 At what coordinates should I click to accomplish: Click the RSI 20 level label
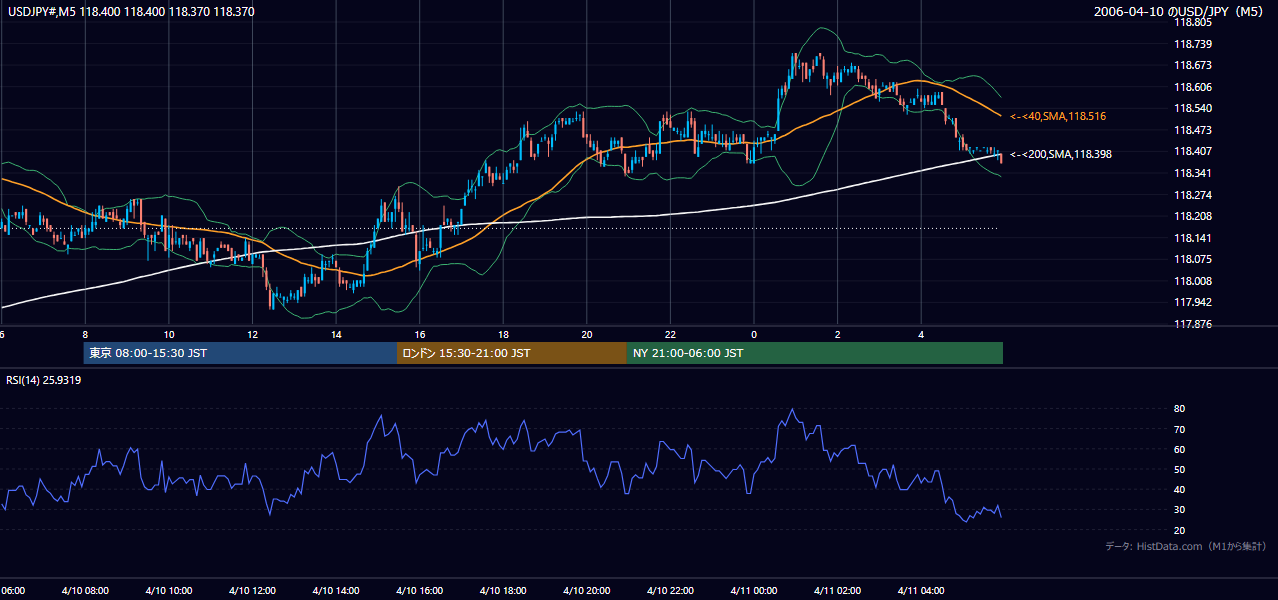1179,530
